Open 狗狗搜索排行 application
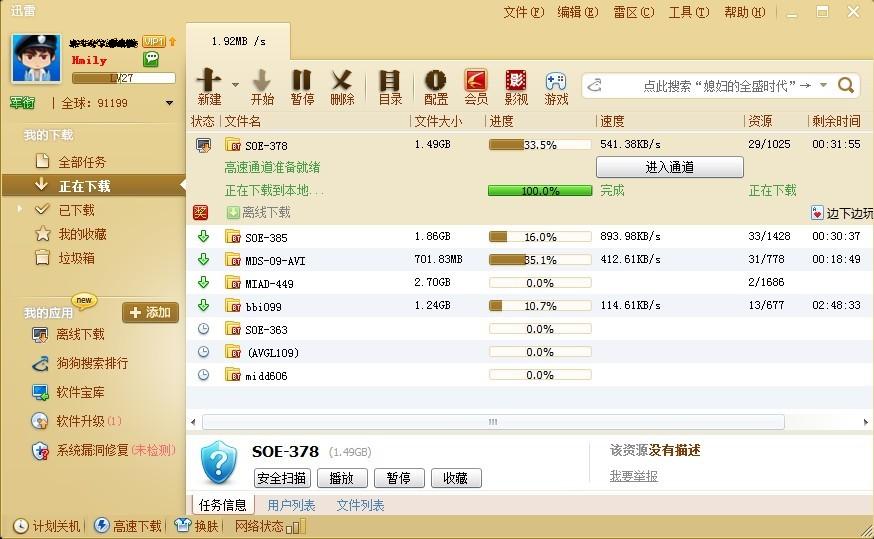The height and width of the screenshot is (539, 874). coord(92,363)
